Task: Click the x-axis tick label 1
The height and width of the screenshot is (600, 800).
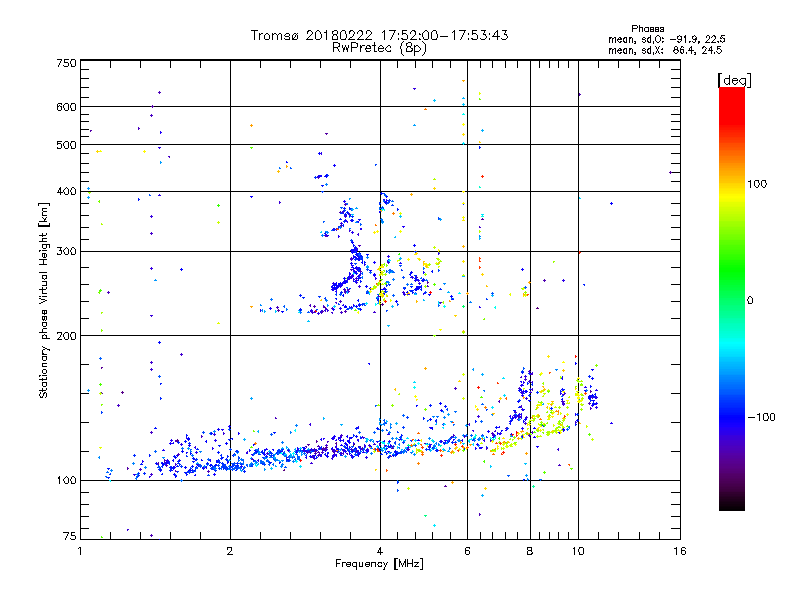Action: [80, 551]
